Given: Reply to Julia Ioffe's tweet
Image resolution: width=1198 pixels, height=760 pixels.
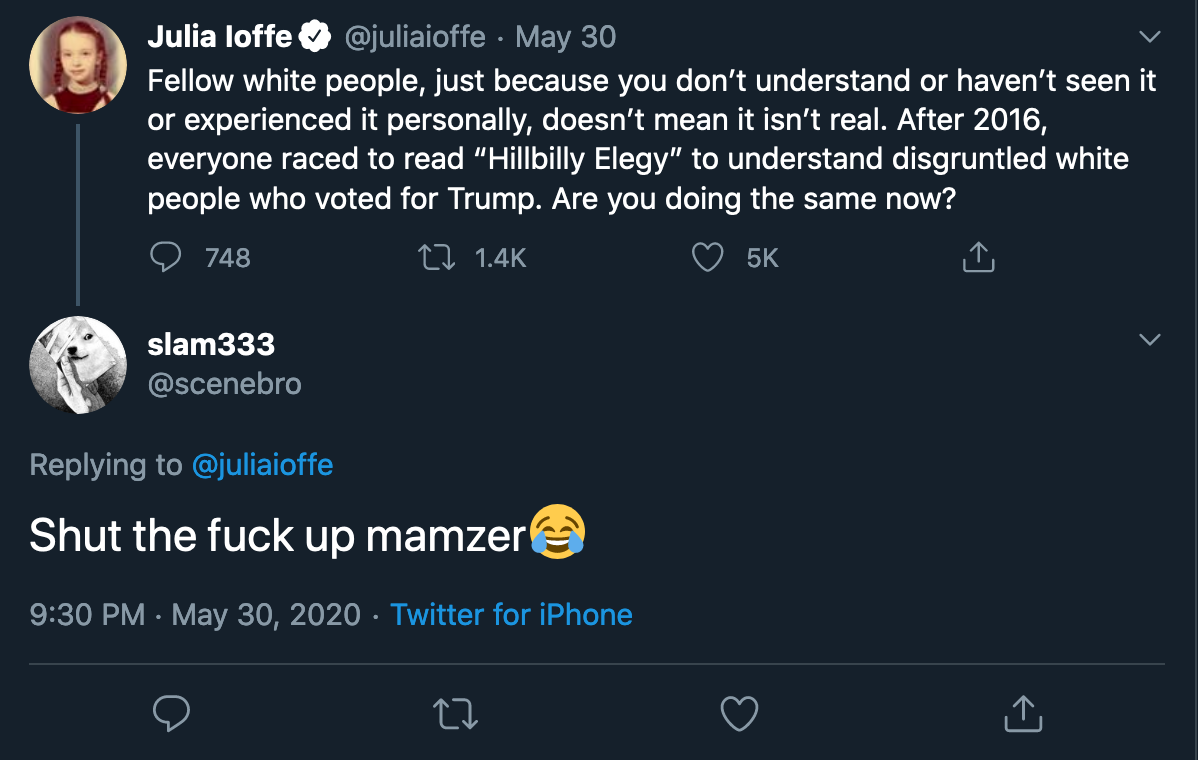Looking at the screenshot, I should (165, 258).
